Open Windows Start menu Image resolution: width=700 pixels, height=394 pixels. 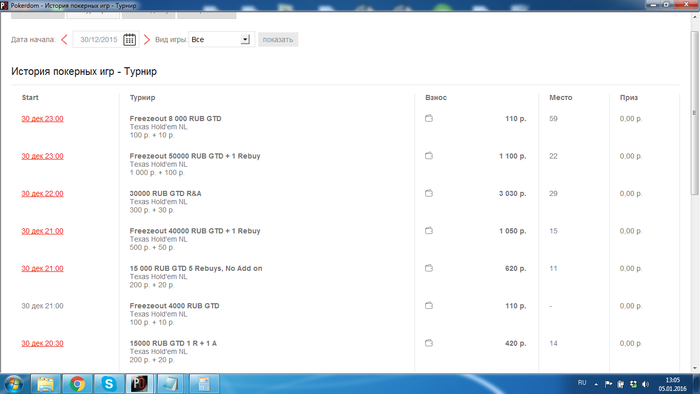tap(13, 384)
